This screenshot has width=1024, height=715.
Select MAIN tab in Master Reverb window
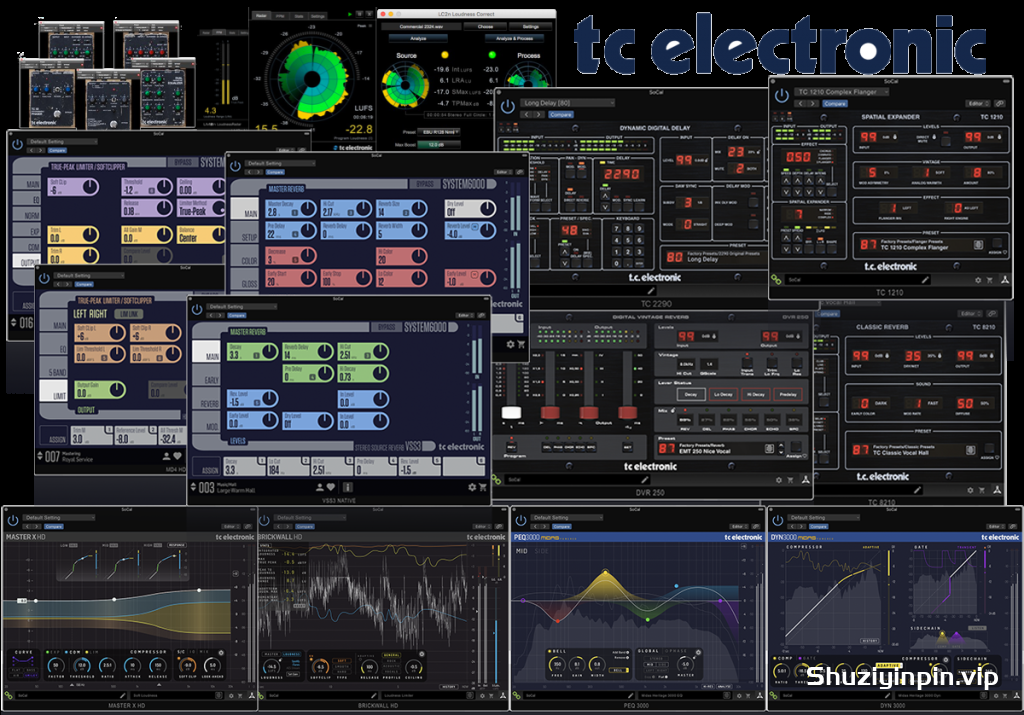(x=246, y=210)
